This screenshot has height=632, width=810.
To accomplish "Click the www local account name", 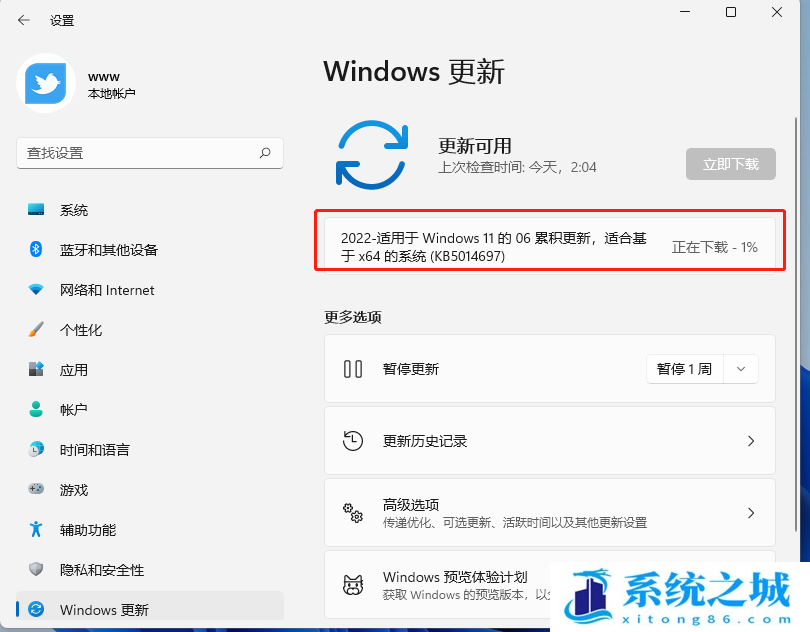I will click(x=104, y=76).
